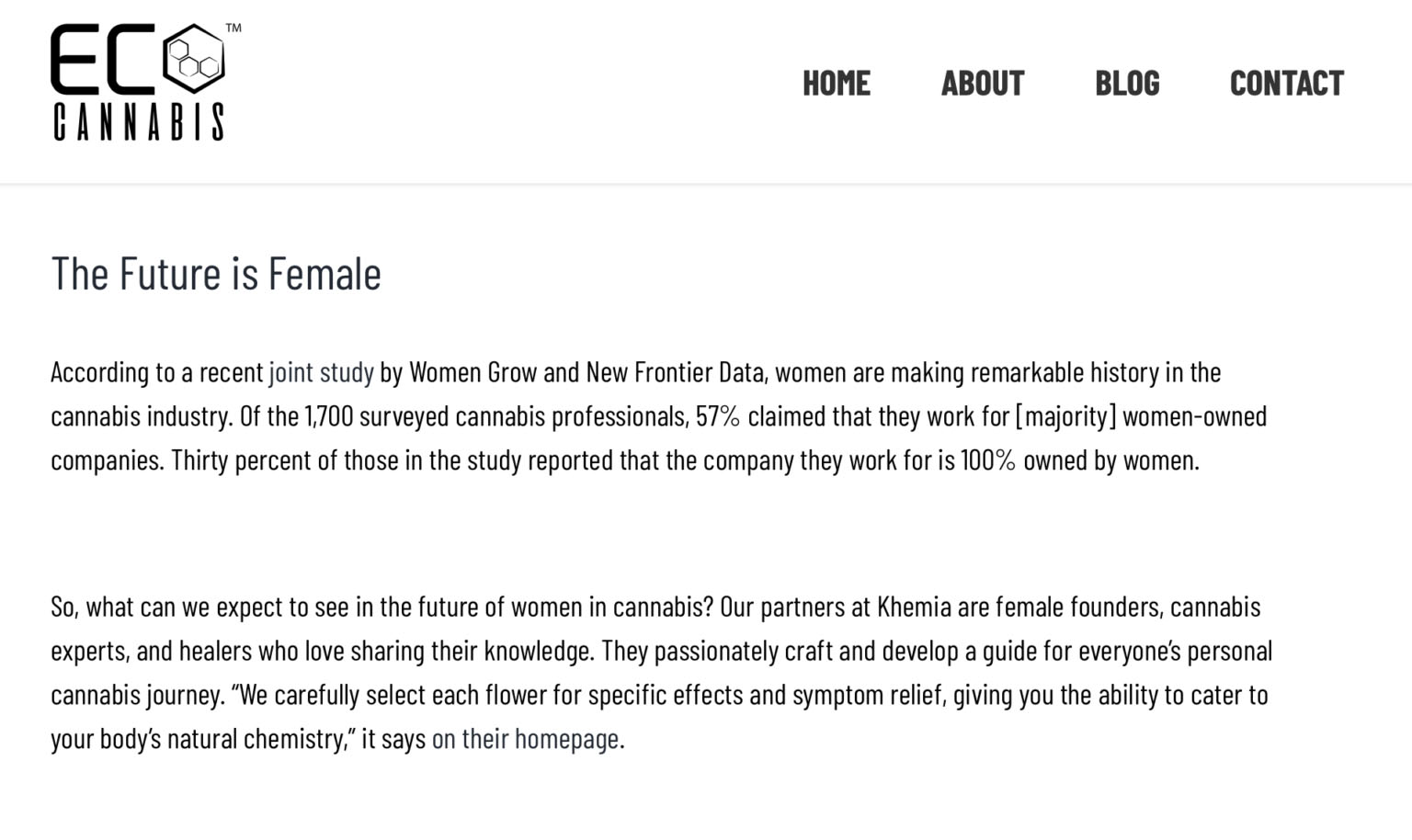1412x840 pixels.
Task: Click the word 'Khemia' in the second paragraph
Action: tap(914, 607)
